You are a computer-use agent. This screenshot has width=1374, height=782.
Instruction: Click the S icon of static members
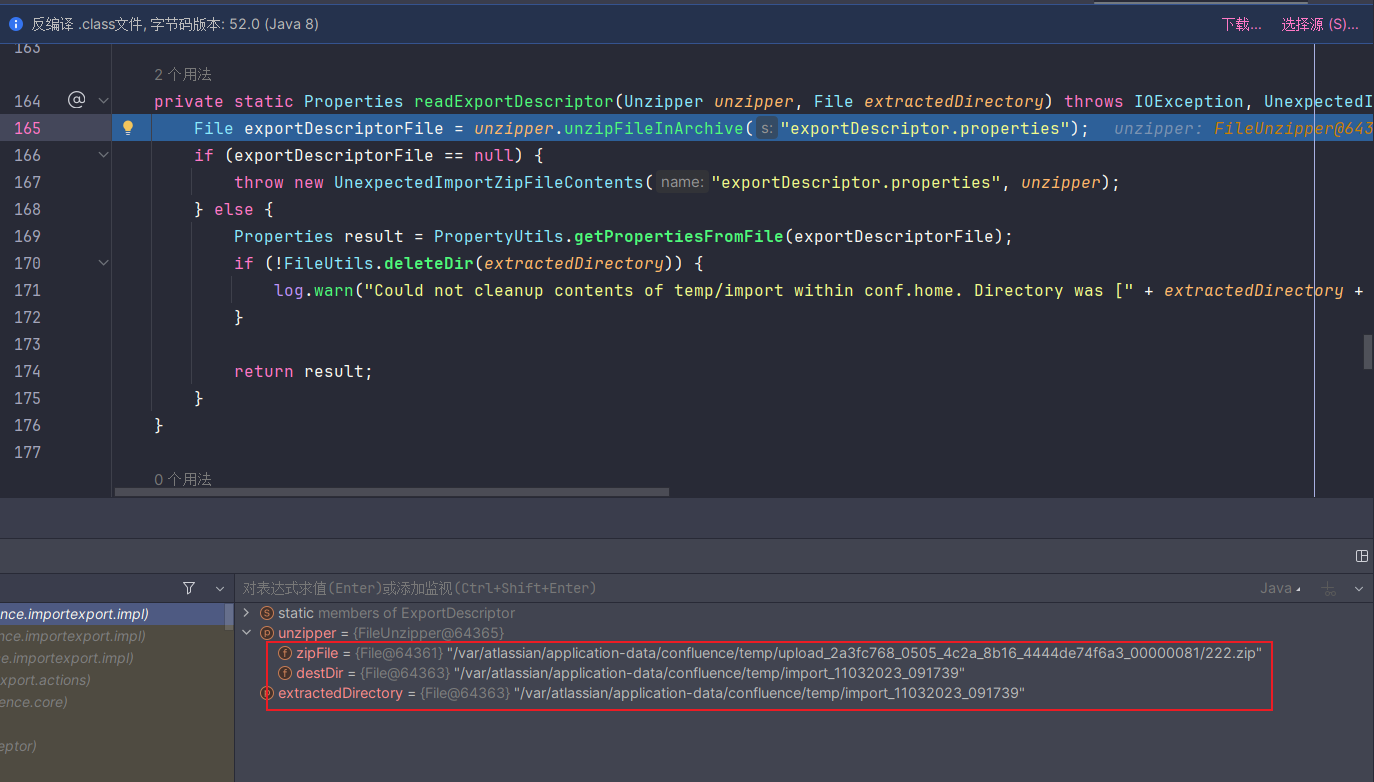(x=266, y=613)
